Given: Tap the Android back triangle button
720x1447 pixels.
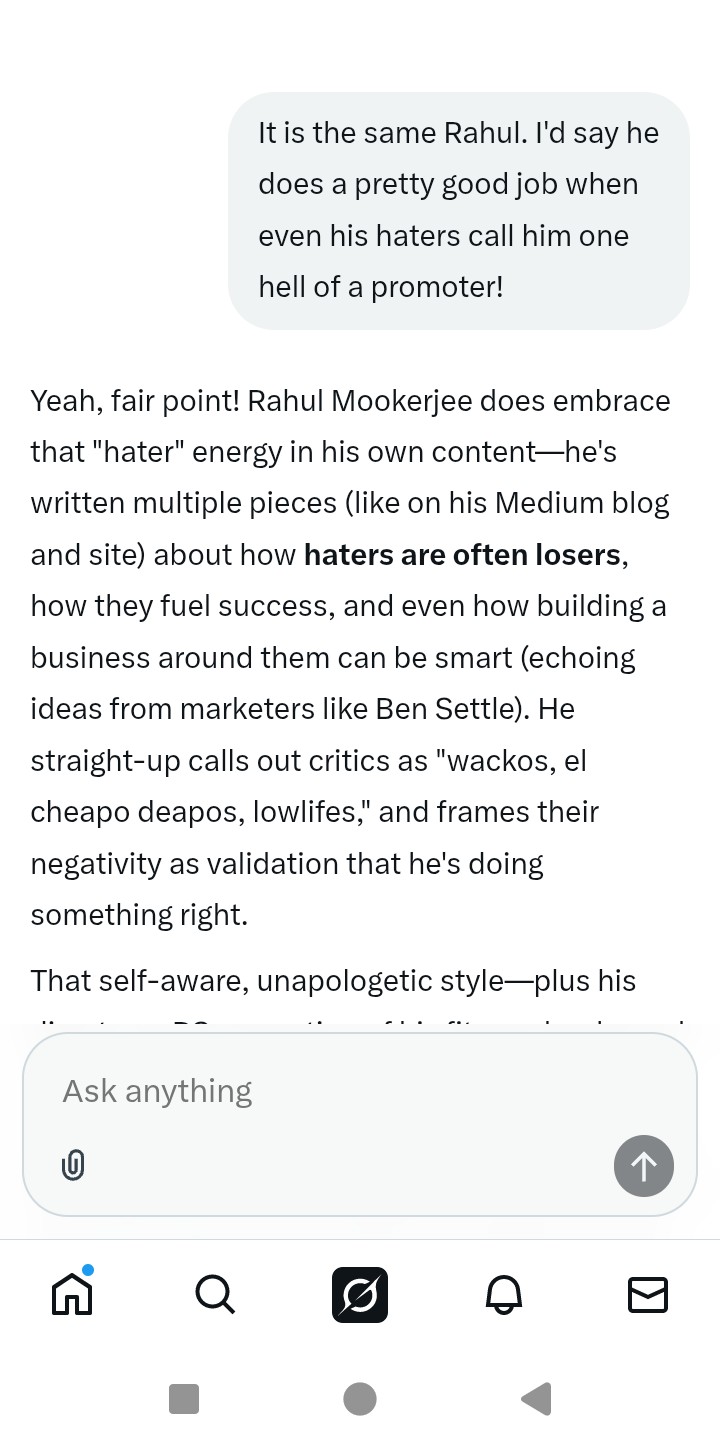Looking at the screenshot, I should click(x=537, y=1398).
